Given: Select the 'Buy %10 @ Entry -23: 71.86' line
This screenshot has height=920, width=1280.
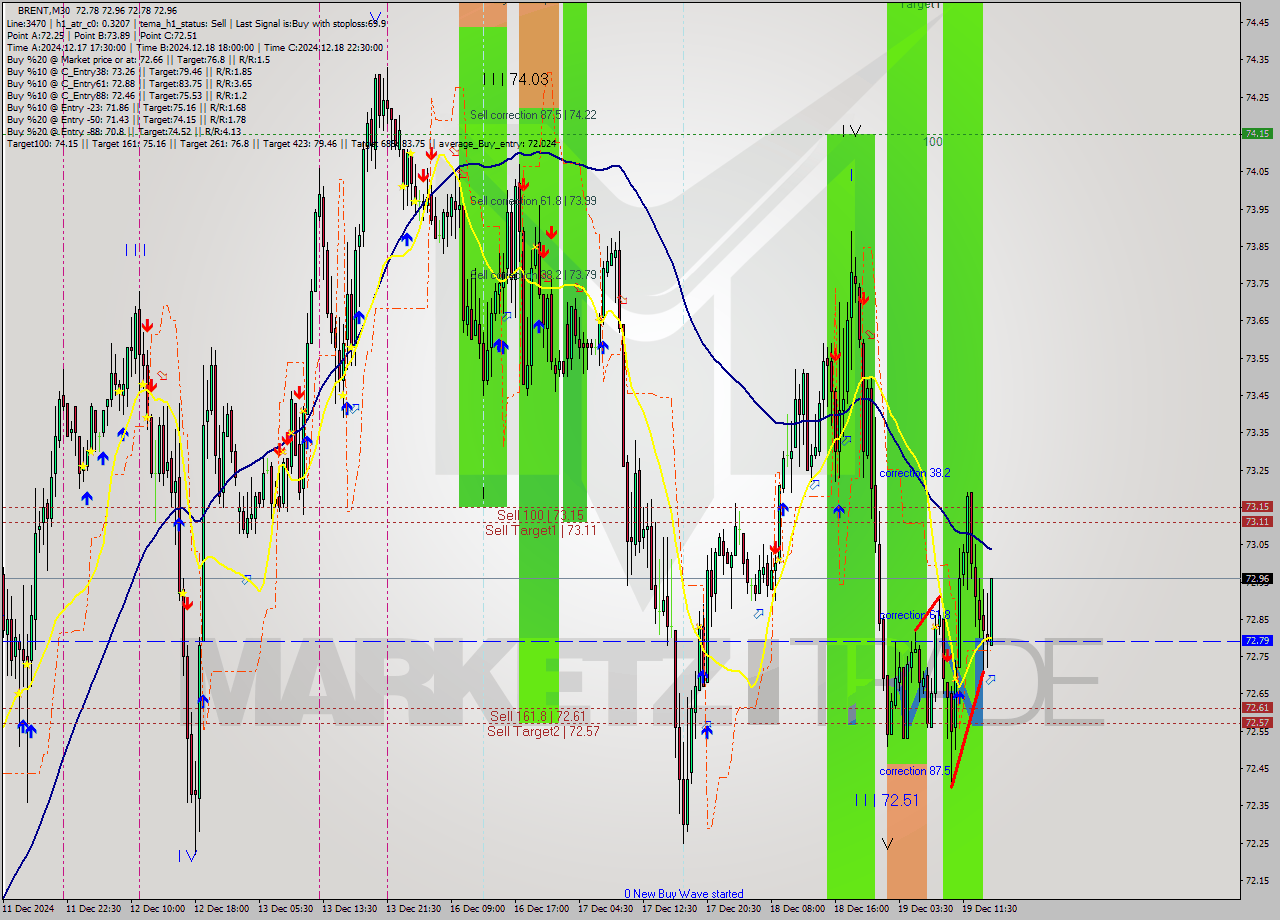Looking at the screenshot, I should (126, 107).
